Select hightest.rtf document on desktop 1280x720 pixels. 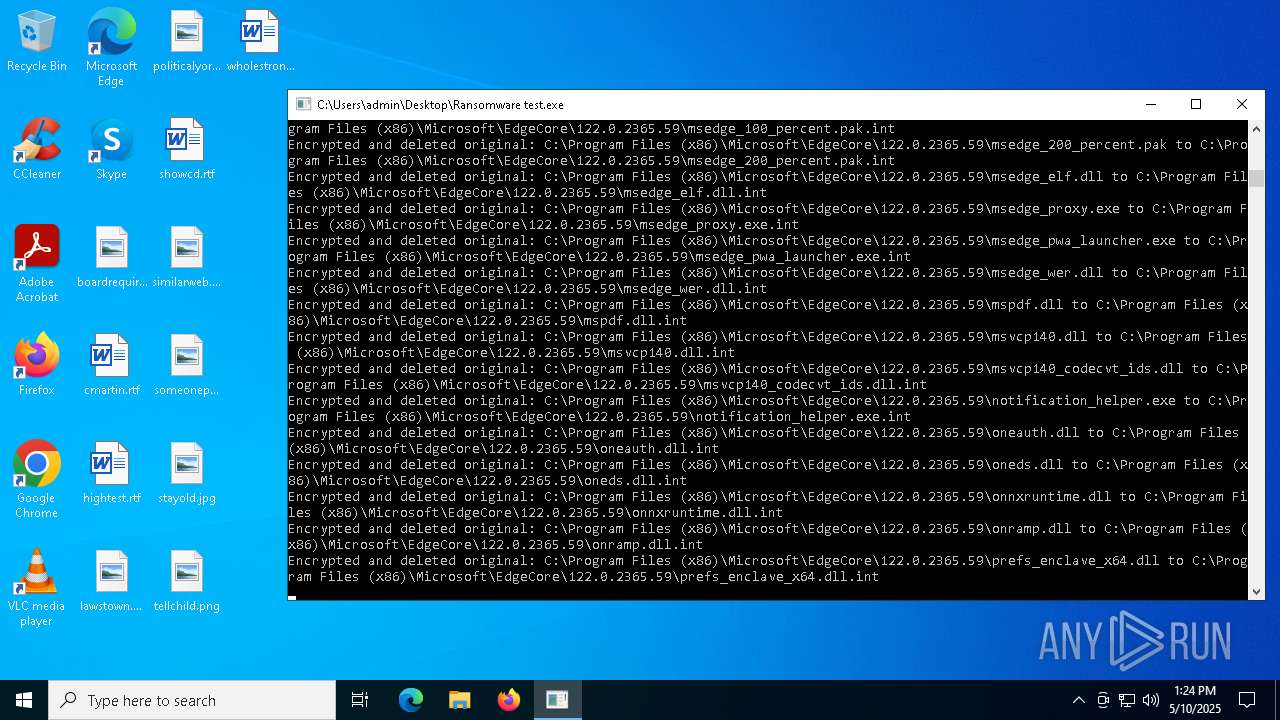[x=111, y=474]
